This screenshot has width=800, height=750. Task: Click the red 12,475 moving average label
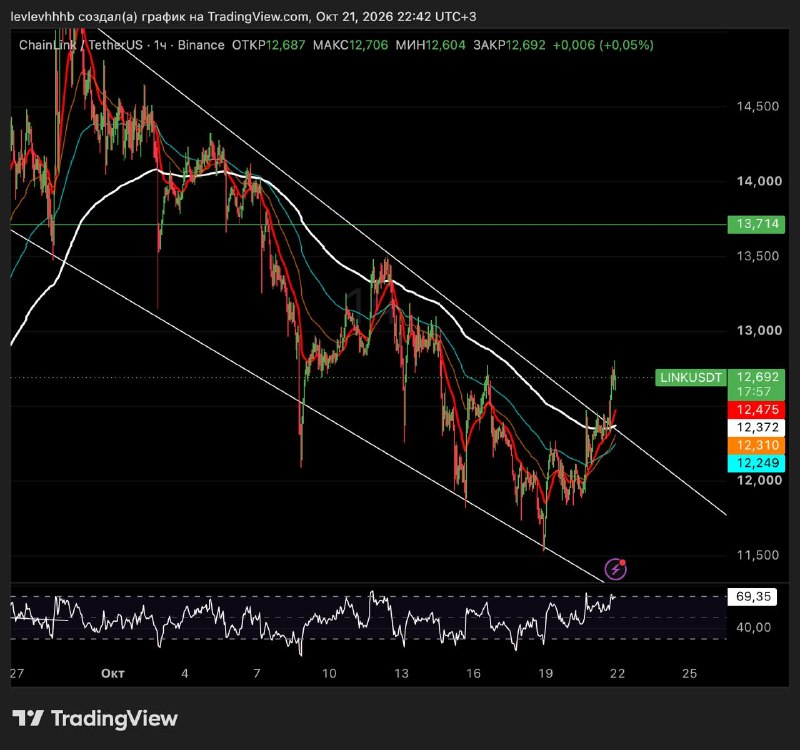pos(757,410)
